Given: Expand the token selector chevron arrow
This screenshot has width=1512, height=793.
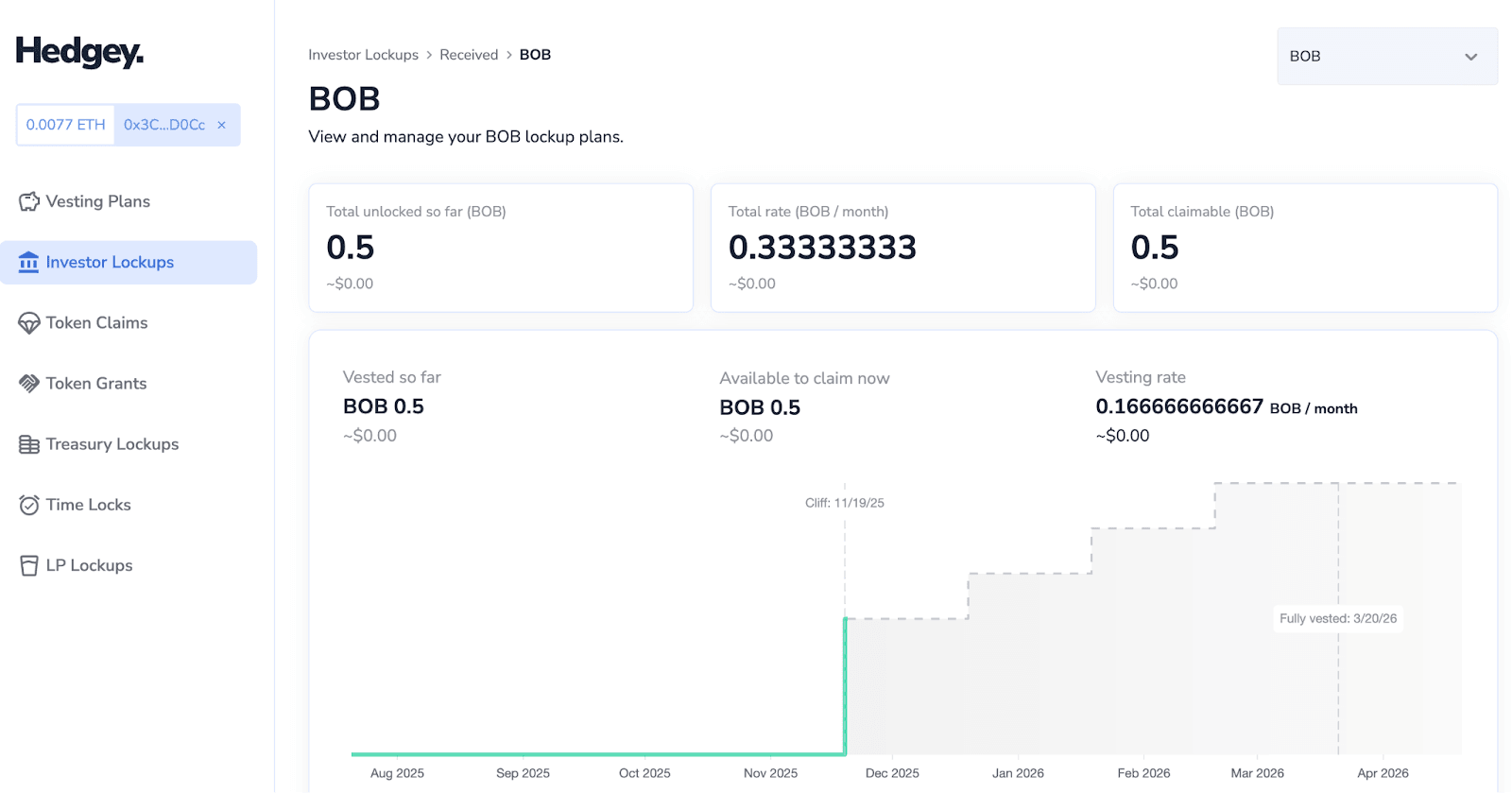Looking at the screenshot, I should [1470, 57].
